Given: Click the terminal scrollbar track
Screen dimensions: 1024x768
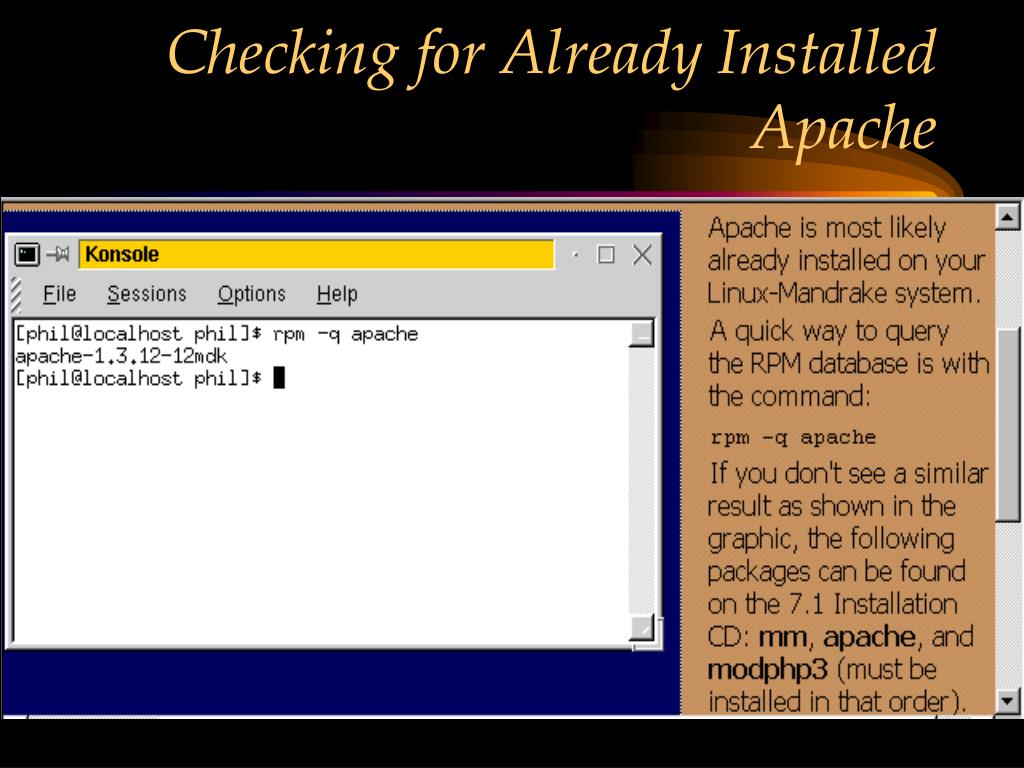Looking at the screenshot, I should pos(641,480).
